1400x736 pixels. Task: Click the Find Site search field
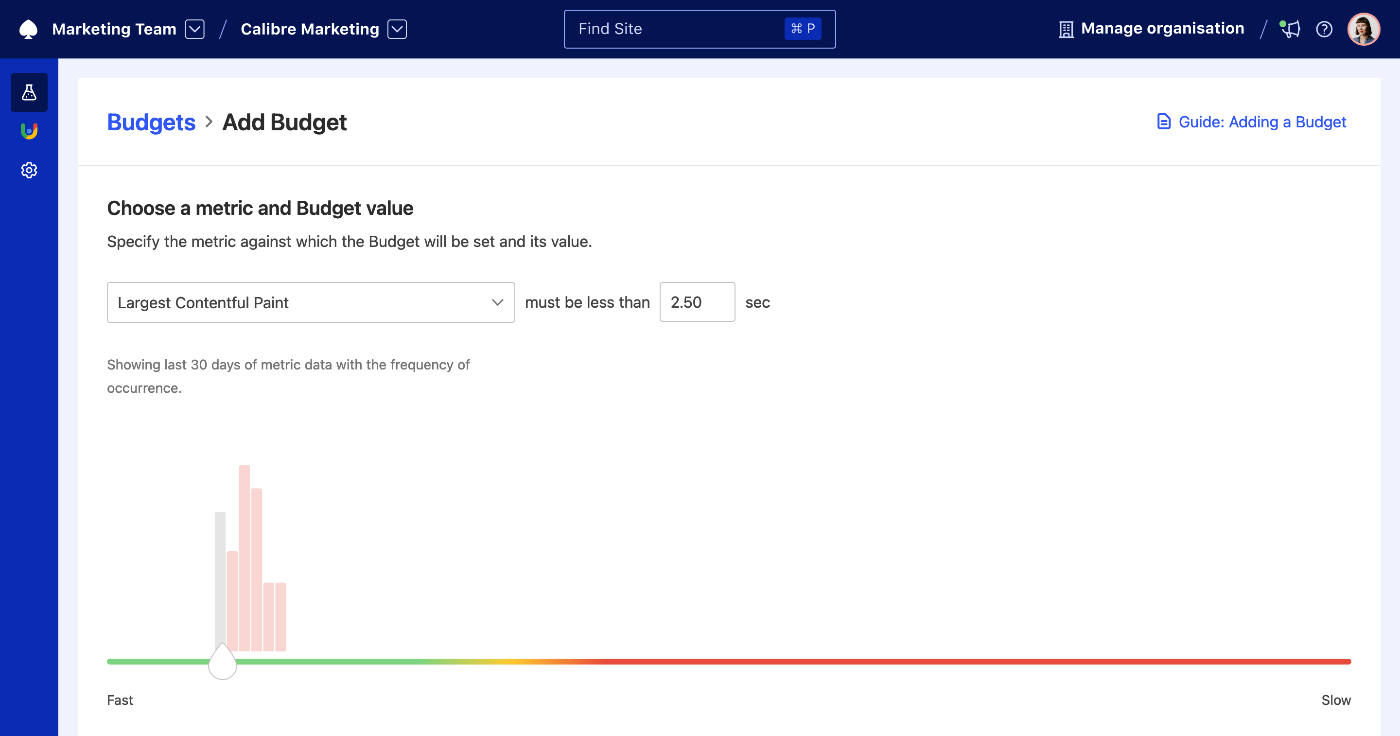coord(699,28)
